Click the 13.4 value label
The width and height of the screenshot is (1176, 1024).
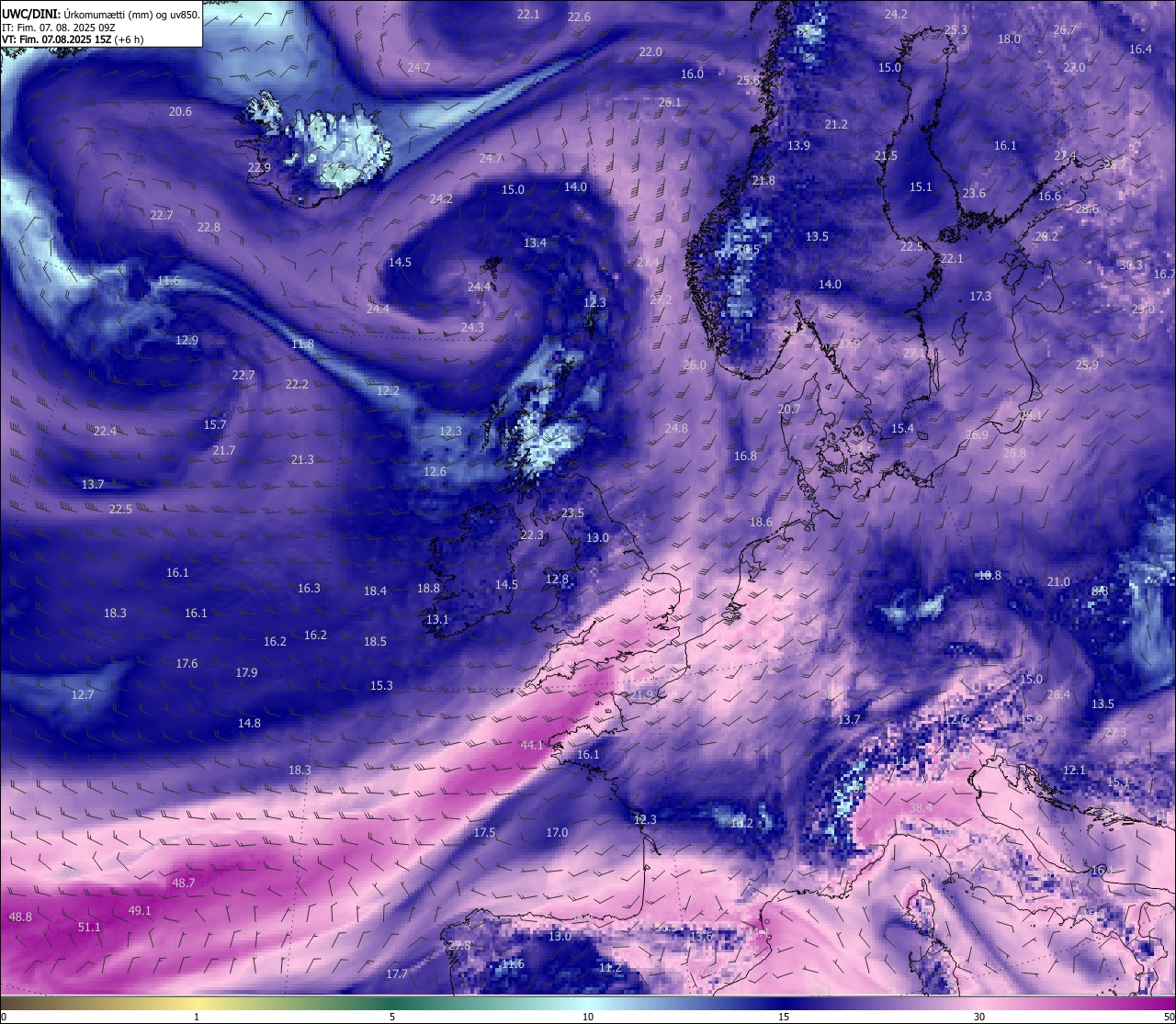[535, 242]
